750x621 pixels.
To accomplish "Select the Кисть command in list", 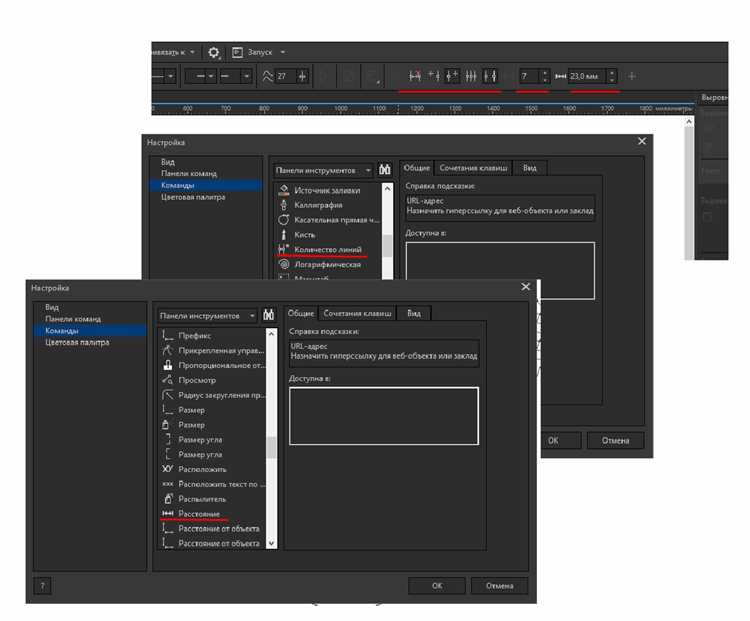I will coord(304,234).
